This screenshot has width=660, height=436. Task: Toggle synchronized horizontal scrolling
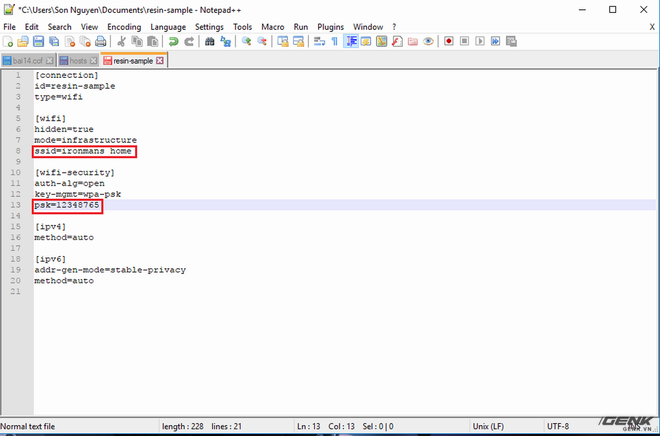click(x=298, y=41)
